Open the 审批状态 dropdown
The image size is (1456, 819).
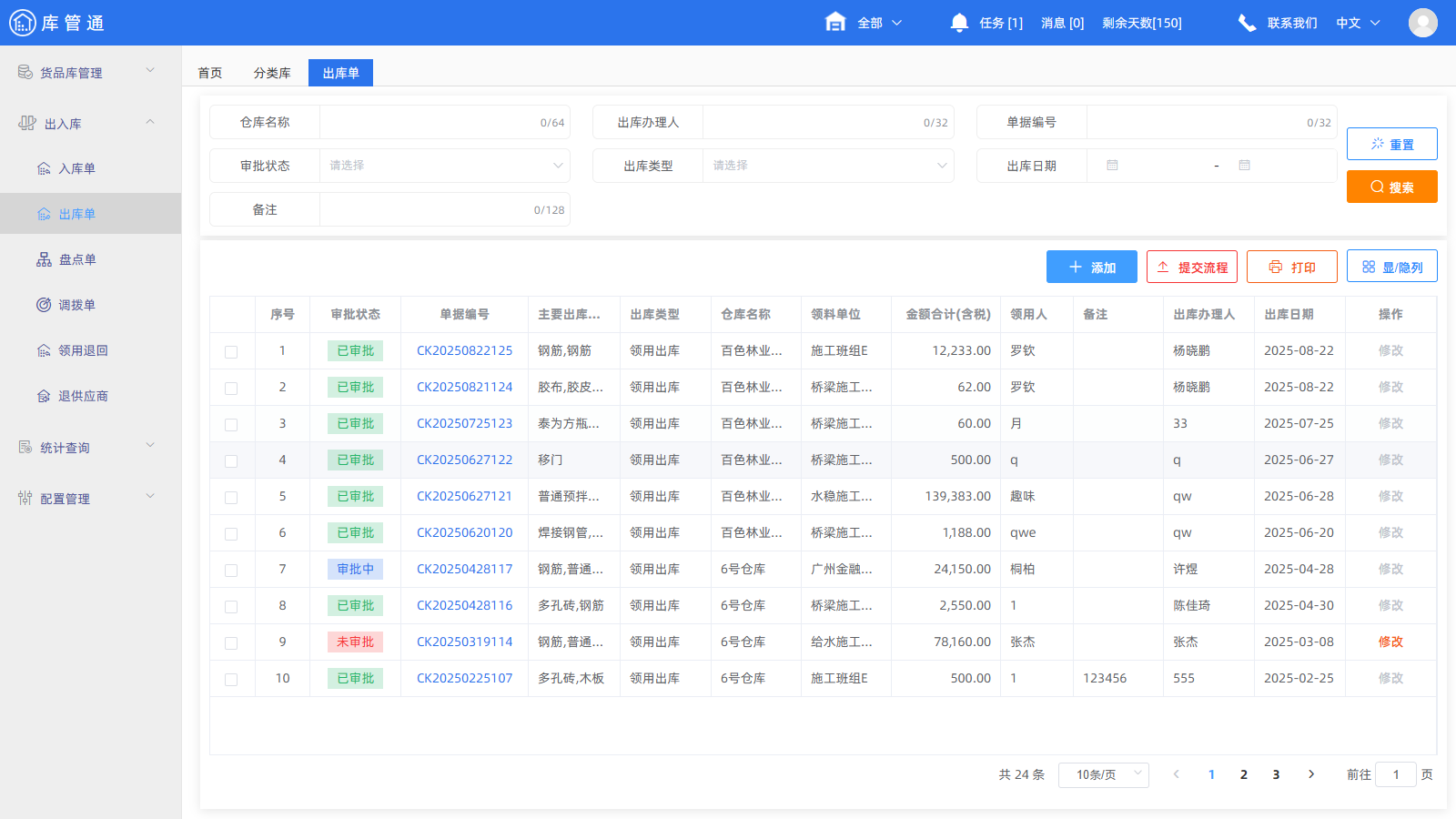(444, 165)
